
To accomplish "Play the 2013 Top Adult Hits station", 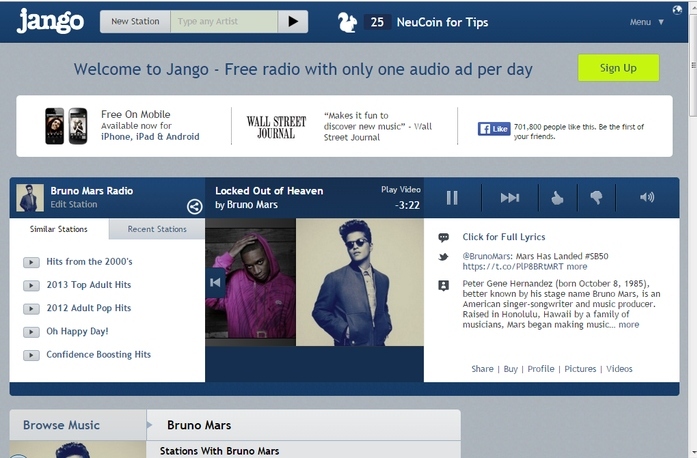I will click(31, 285).
